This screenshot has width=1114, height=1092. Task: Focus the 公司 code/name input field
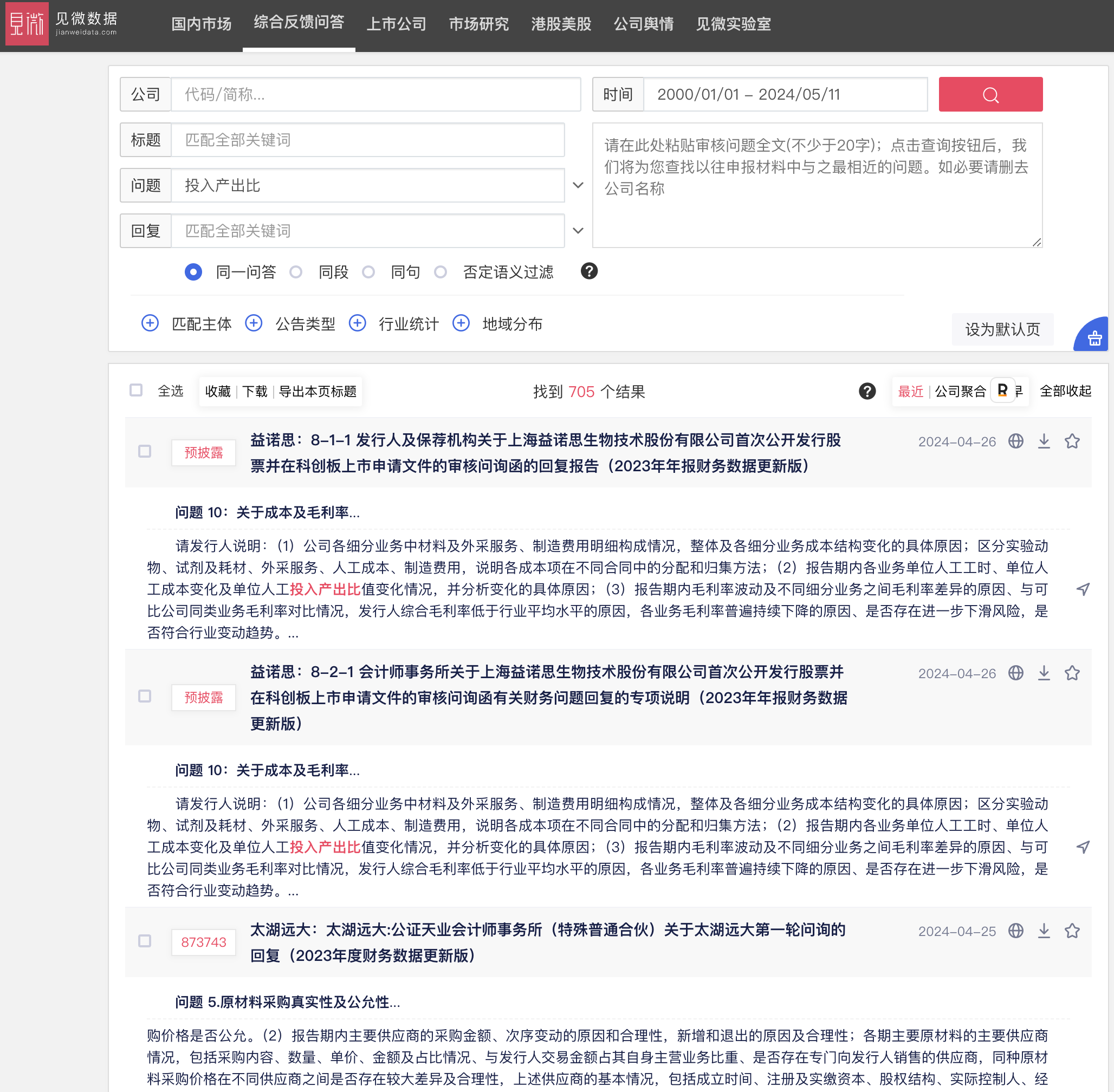[x=375, y=94]
